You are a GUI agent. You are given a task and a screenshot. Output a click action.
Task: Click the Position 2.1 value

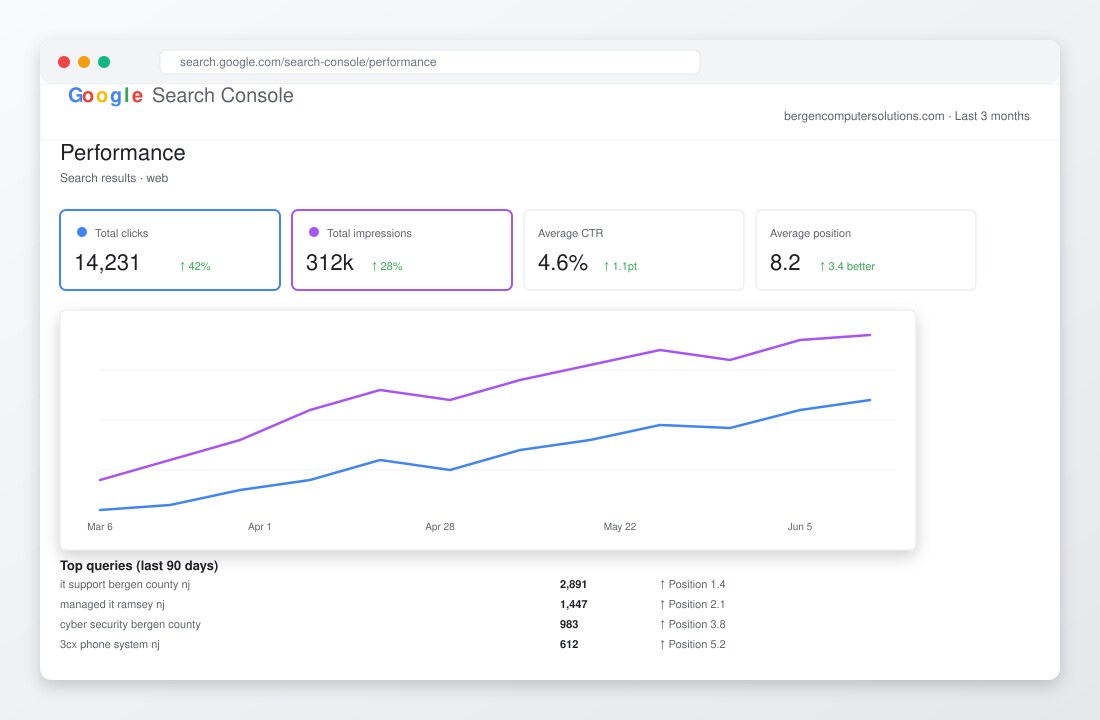pos(692,604)
